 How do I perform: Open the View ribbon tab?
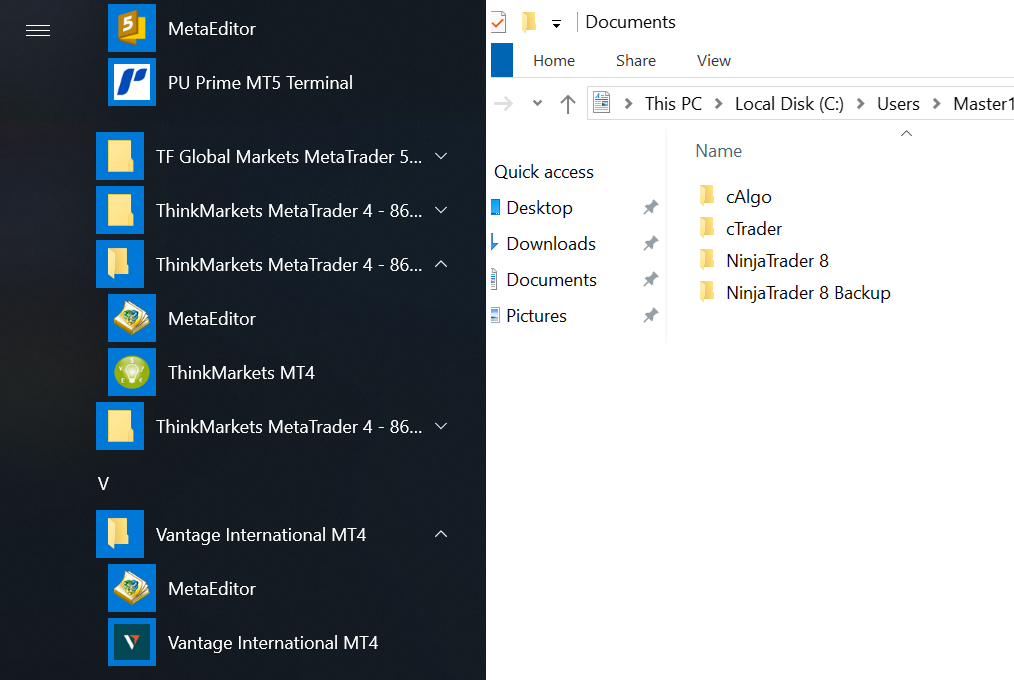714,61
